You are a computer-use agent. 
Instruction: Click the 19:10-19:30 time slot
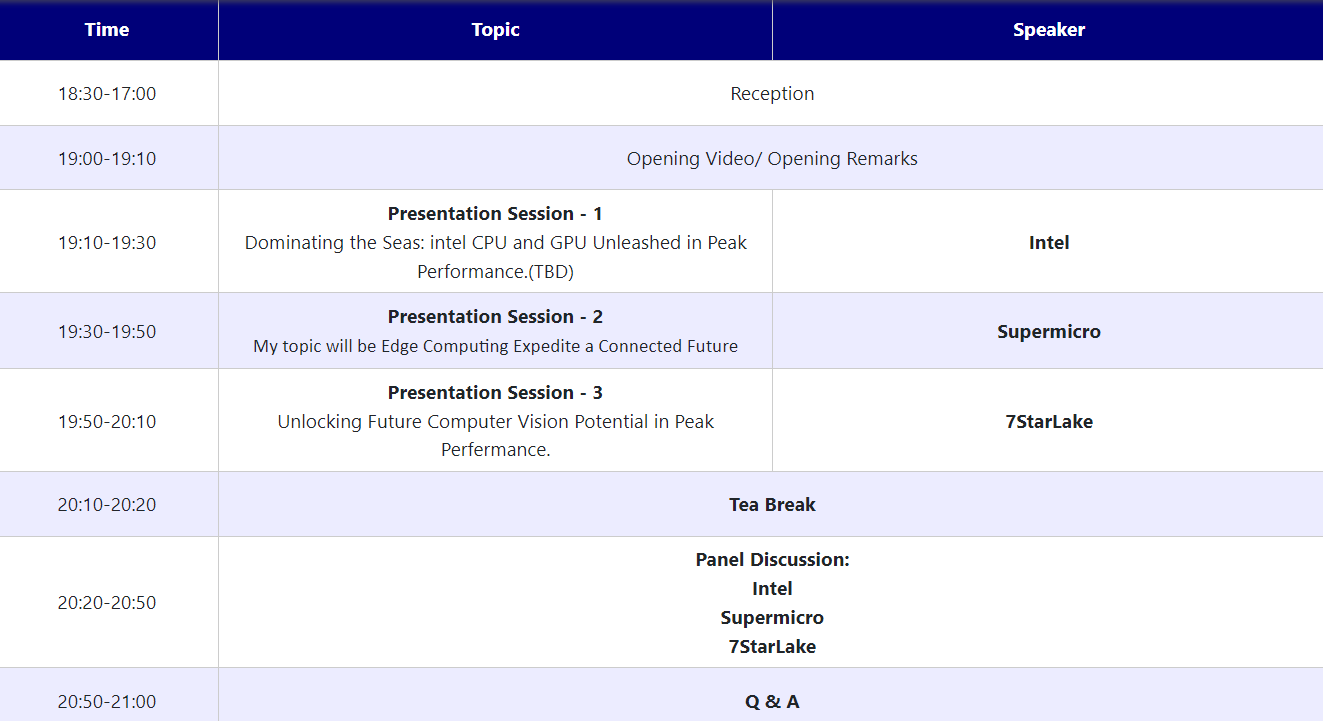click(107, 243)
